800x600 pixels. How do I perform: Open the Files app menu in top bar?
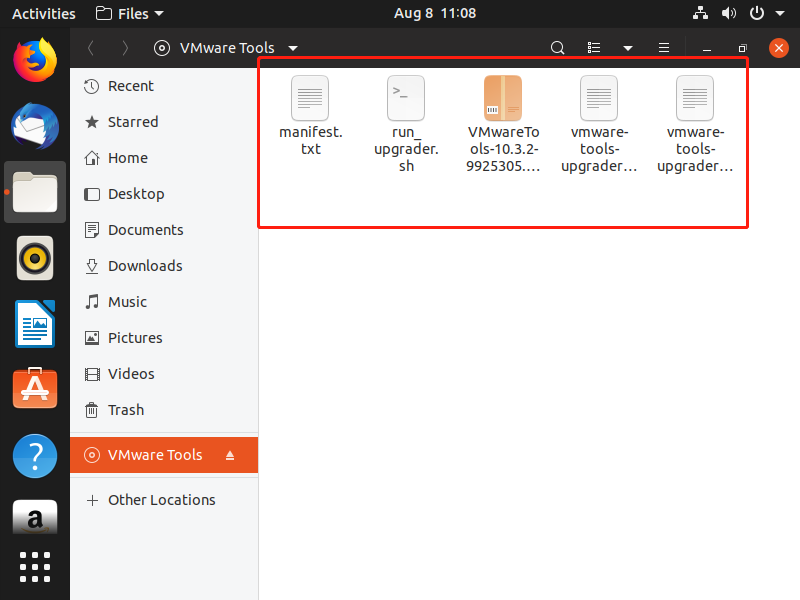click(130, 14)
